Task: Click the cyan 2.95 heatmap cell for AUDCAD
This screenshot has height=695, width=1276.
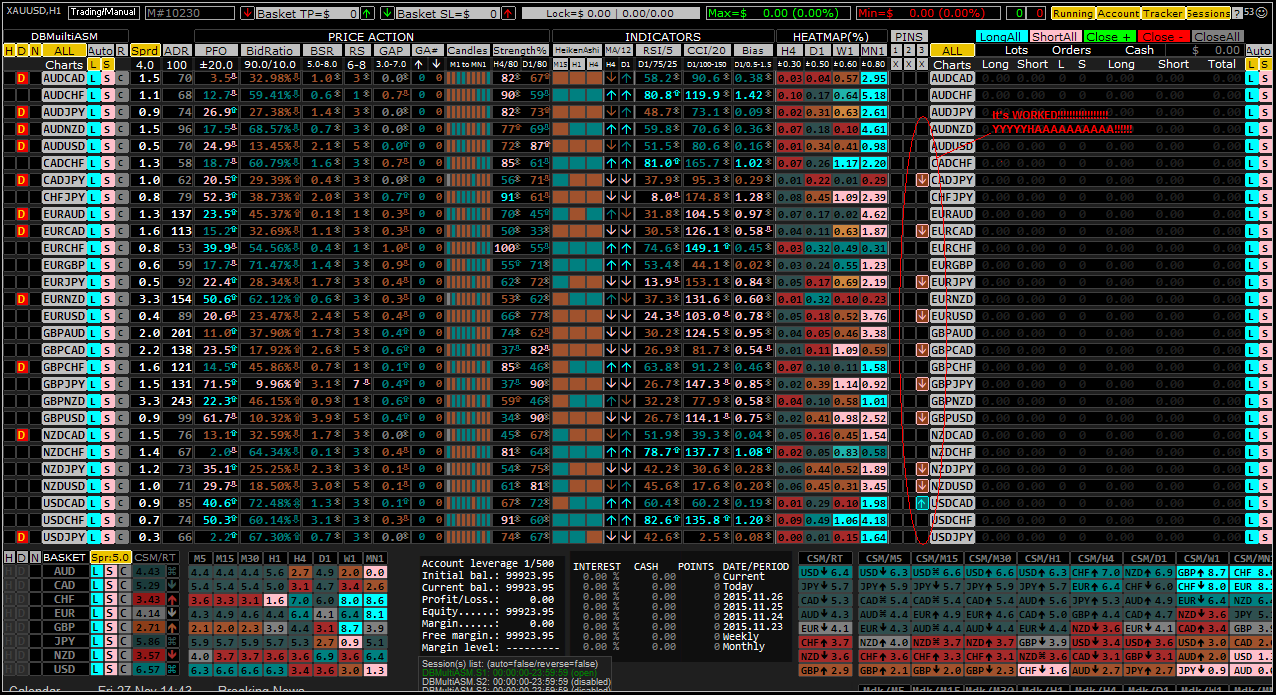Action: click(874, 78)
